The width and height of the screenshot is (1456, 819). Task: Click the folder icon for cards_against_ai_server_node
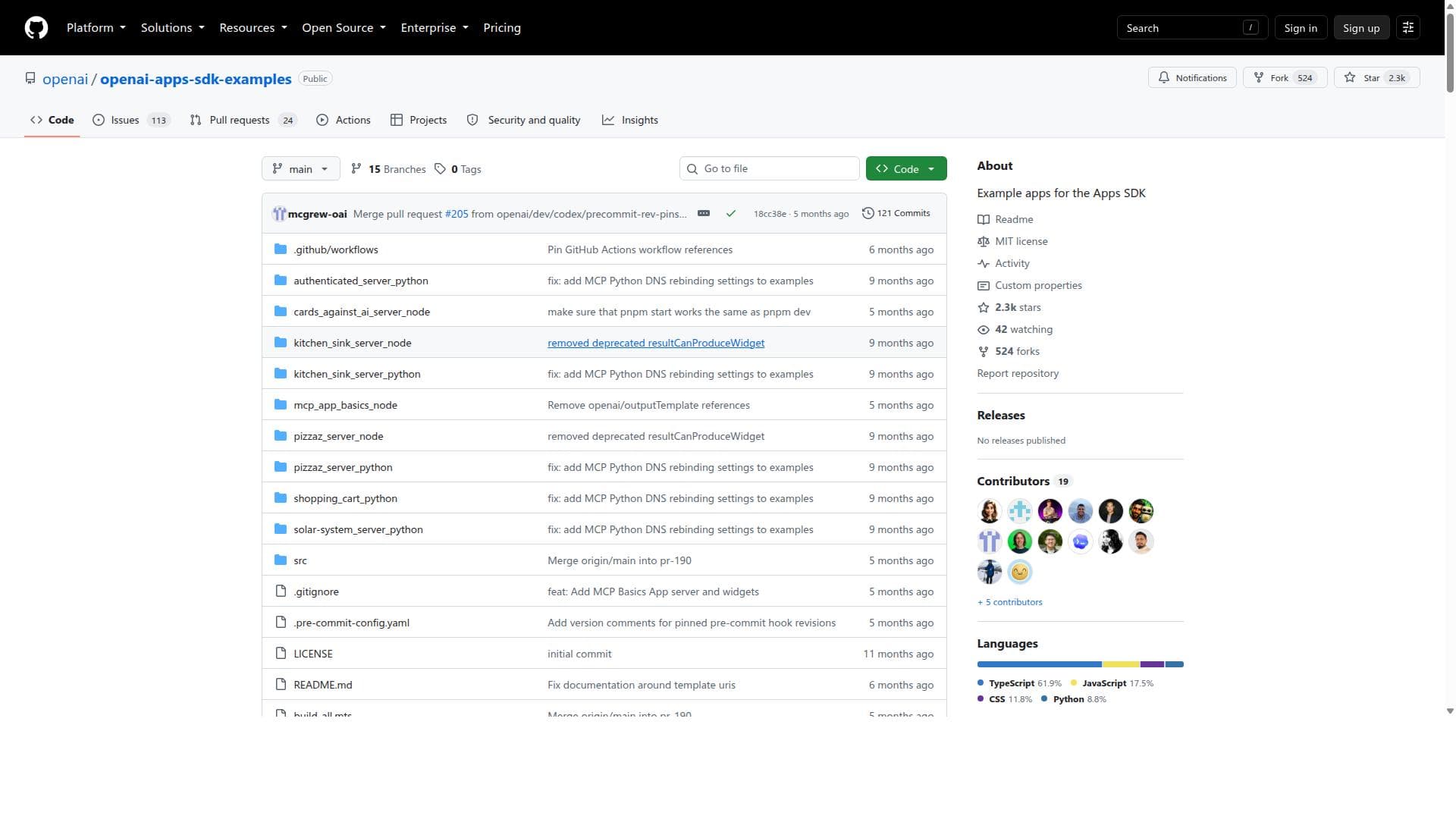pyautogui.click(x=281, y=312)
